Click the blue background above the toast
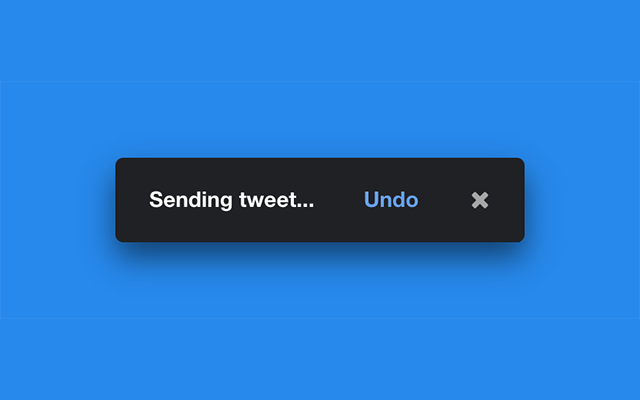640x400 pixels. (320, 78)
